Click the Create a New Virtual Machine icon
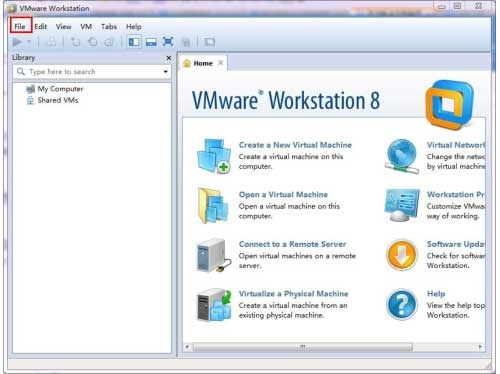 (x=214, y=156)
